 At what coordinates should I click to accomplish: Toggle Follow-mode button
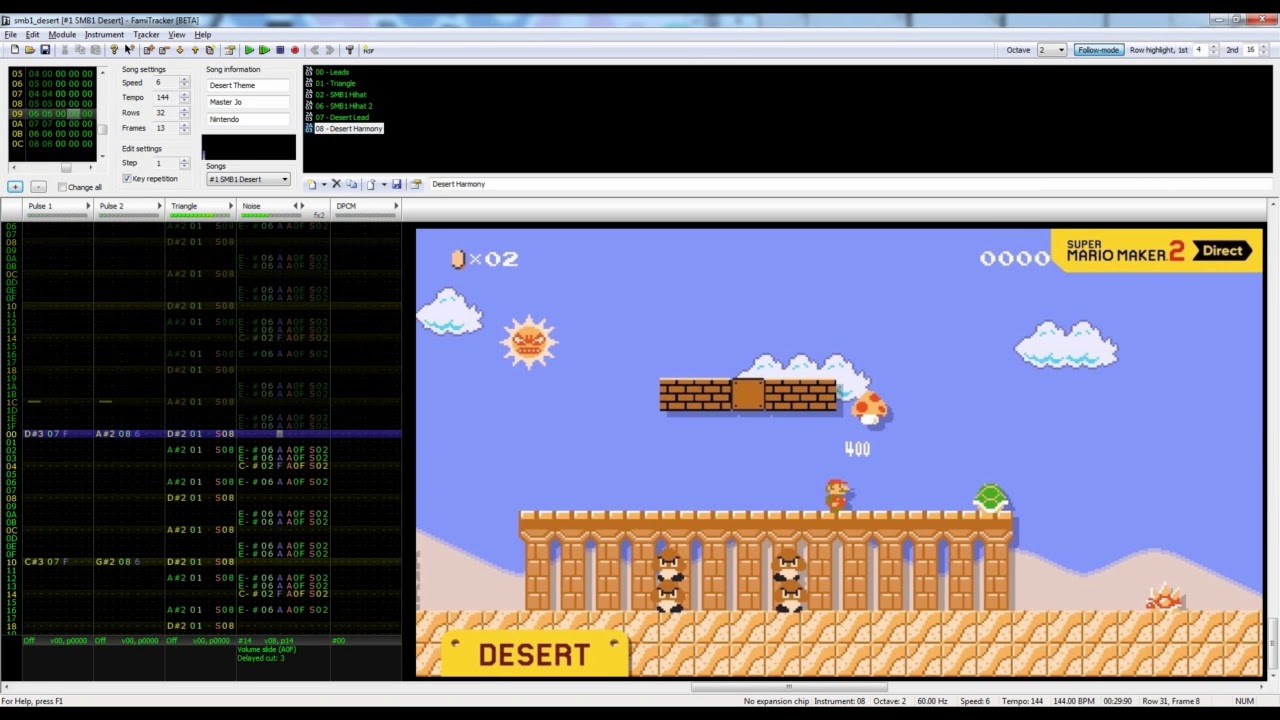click(x=1098, y=50)
